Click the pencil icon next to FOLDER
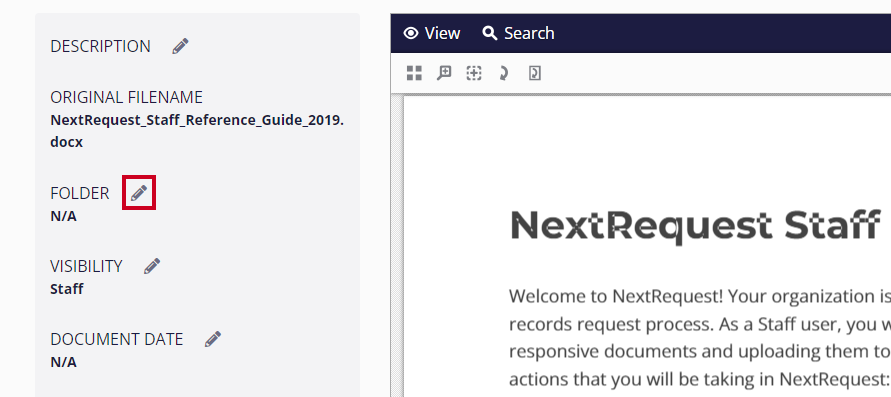 click(139, 193)
